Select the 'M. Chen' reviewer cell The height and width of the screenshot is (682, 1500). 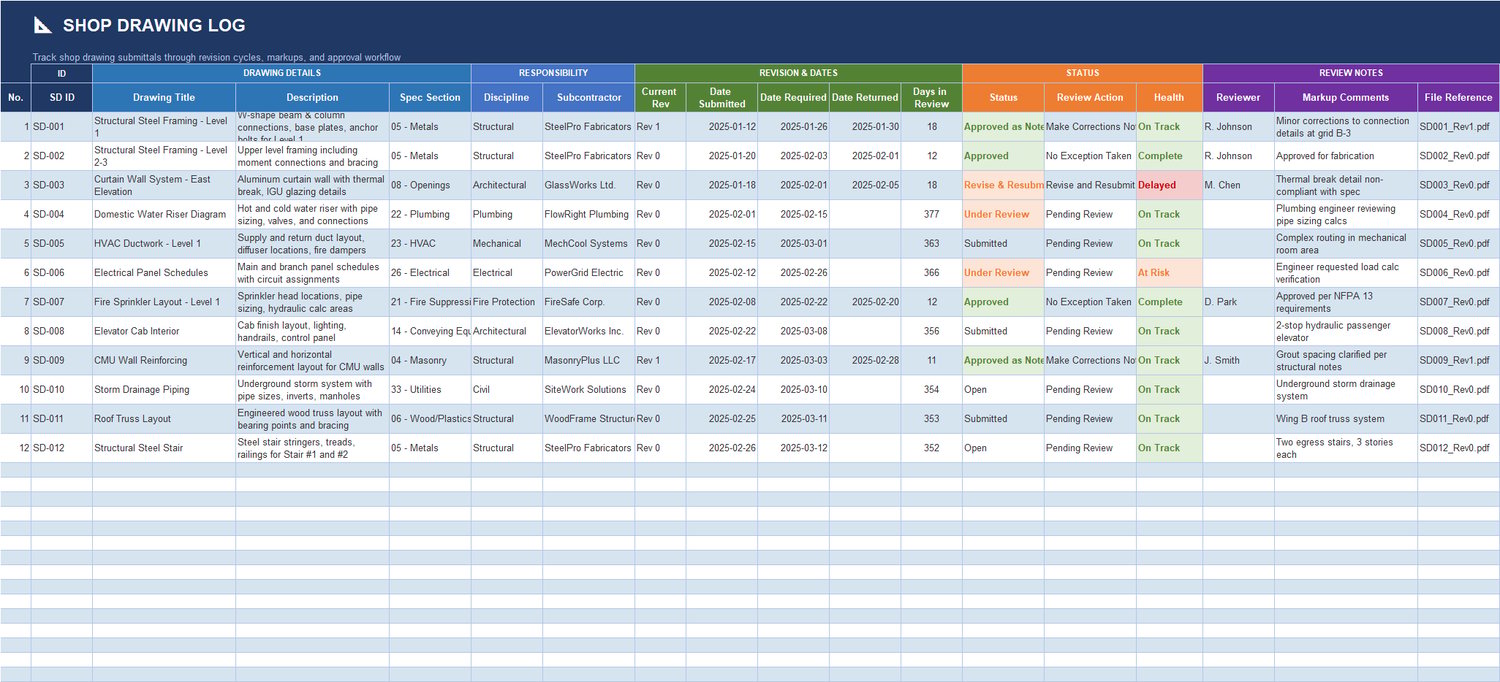[x=1238, y=185]
